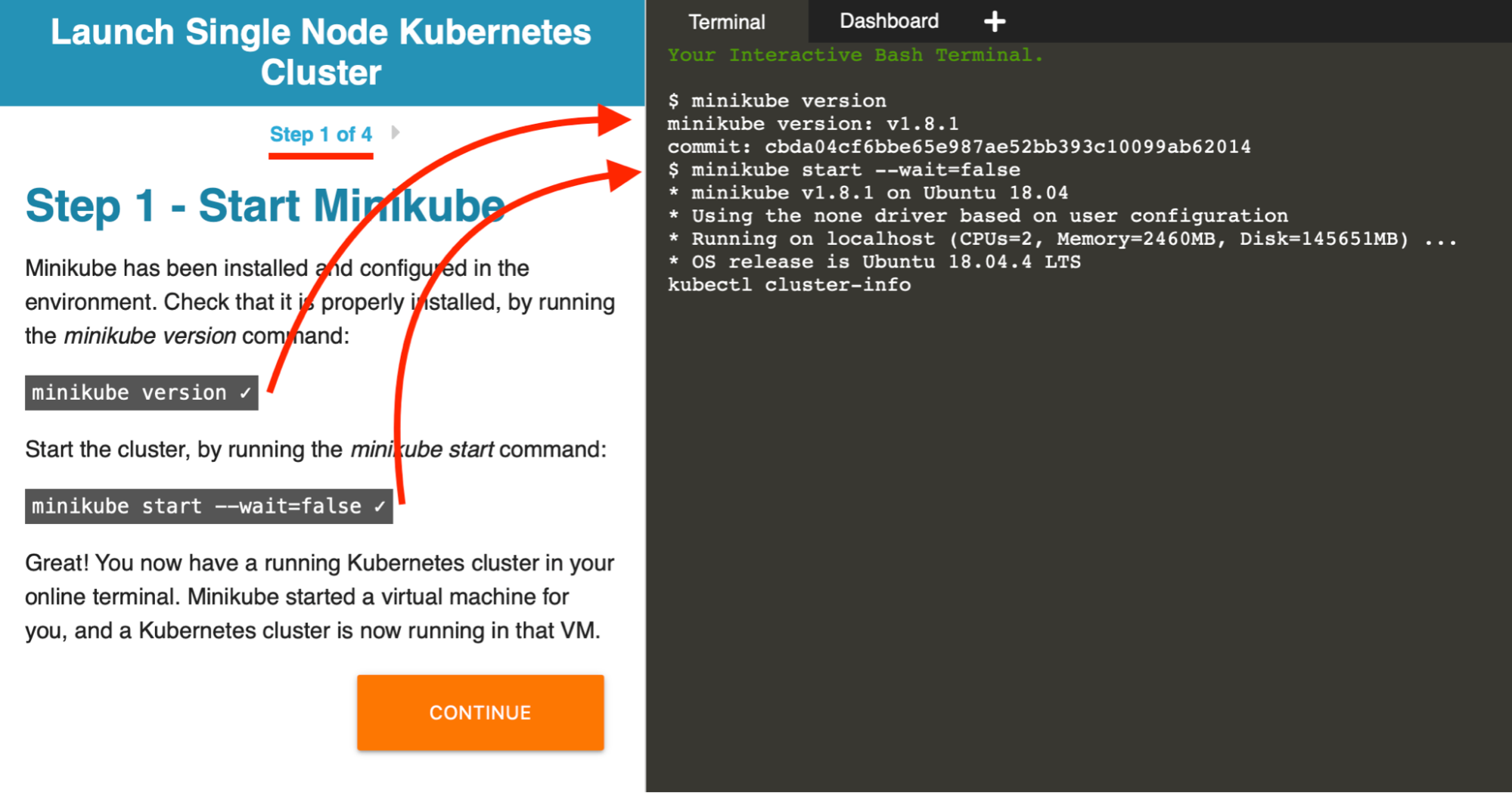The image size is (1512, 793).
Task: Open a new terminal tab with plus icon
Action: tap(995, 21)
